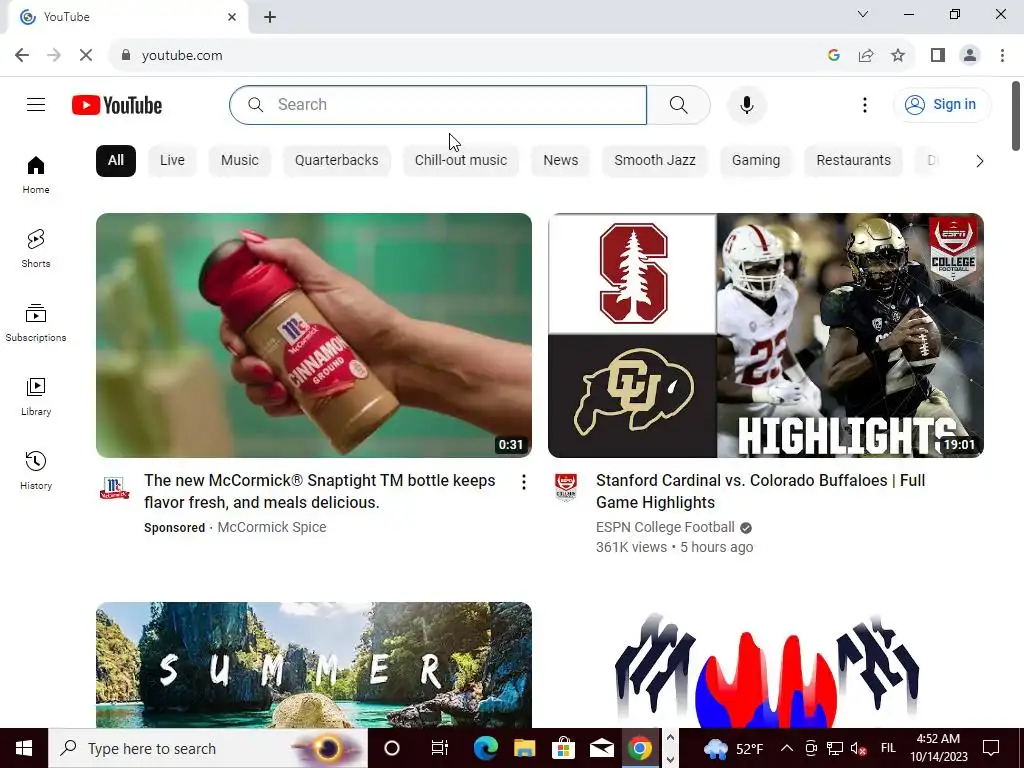The image size is (1024, 768).
Task: Click the search magnifier button
Action: [x=679, y=104]
